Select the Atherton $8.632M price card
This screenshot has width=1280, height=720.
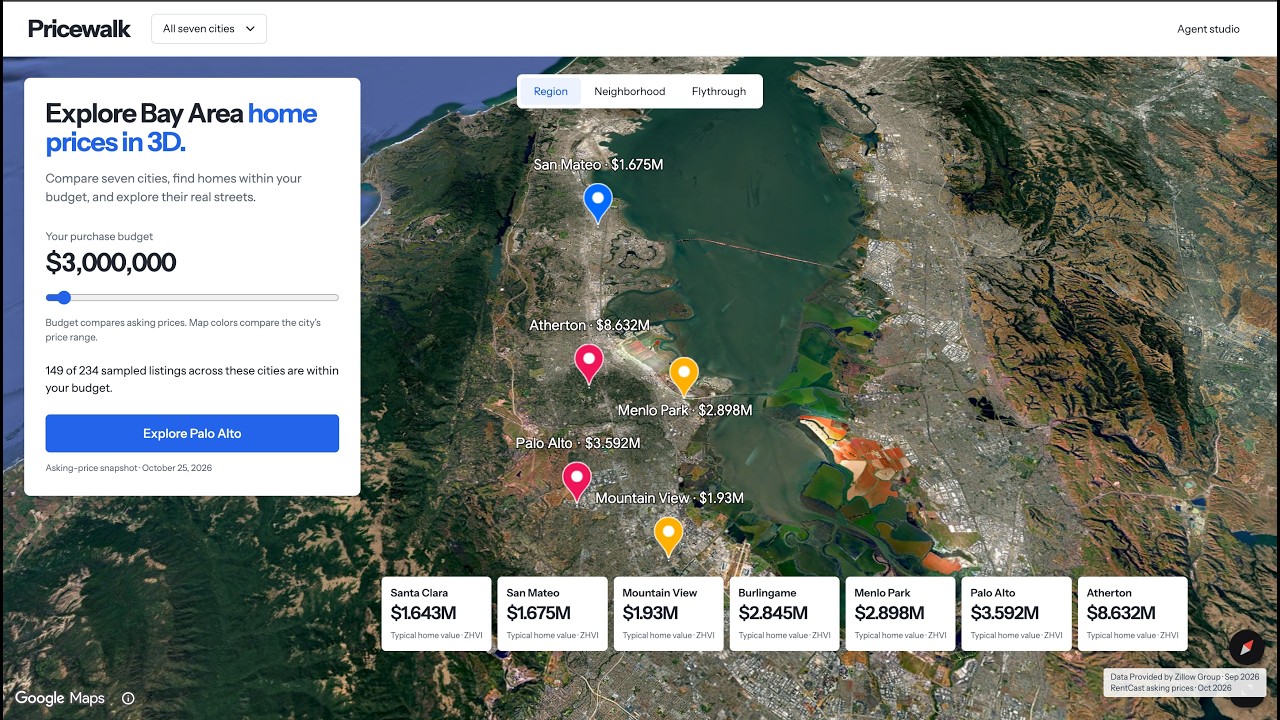pos(1133,613)
